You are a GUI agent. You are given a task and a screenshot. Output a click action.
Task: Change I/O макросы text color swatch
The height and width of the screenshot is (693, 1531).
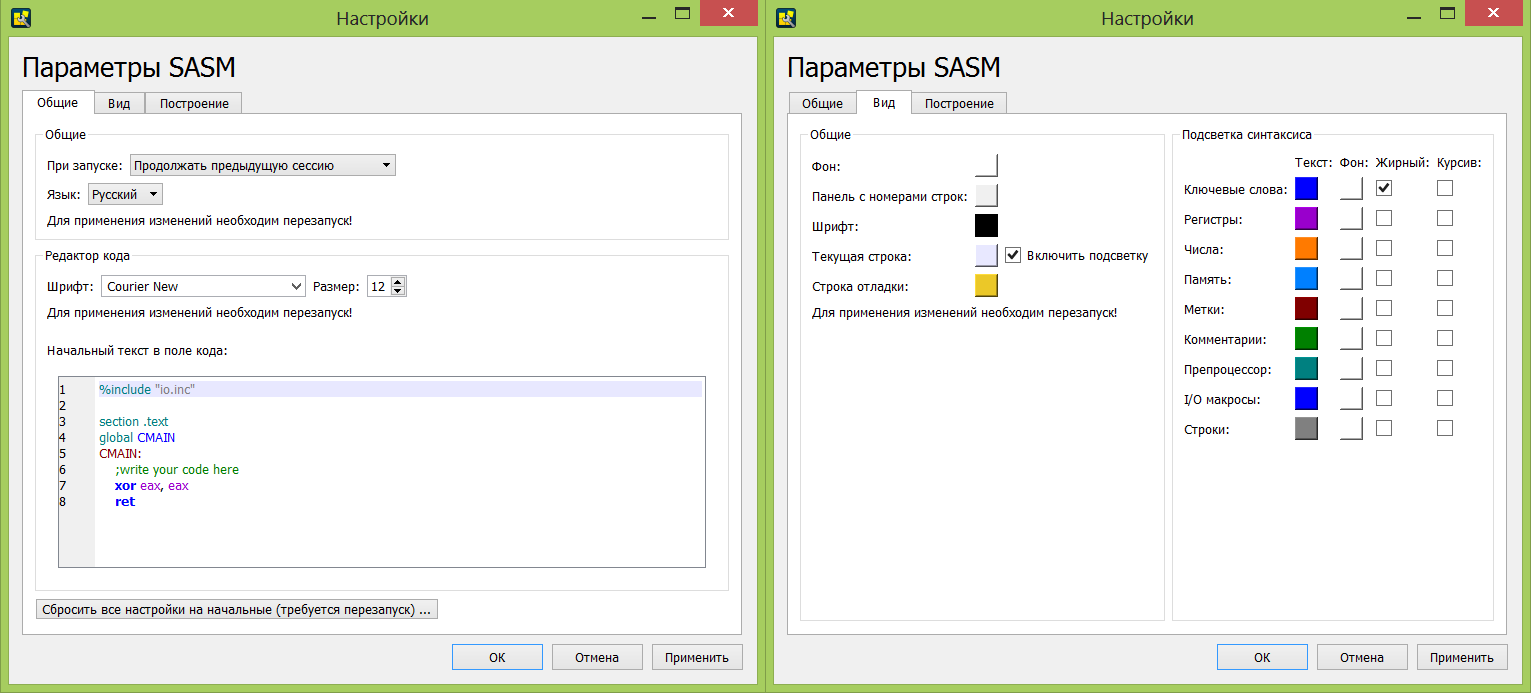tap(1306, 398)
